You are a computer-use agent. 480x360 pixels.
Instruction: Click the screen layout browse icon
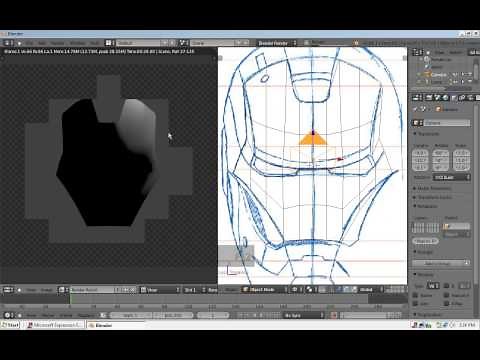[x=109, y=43]
